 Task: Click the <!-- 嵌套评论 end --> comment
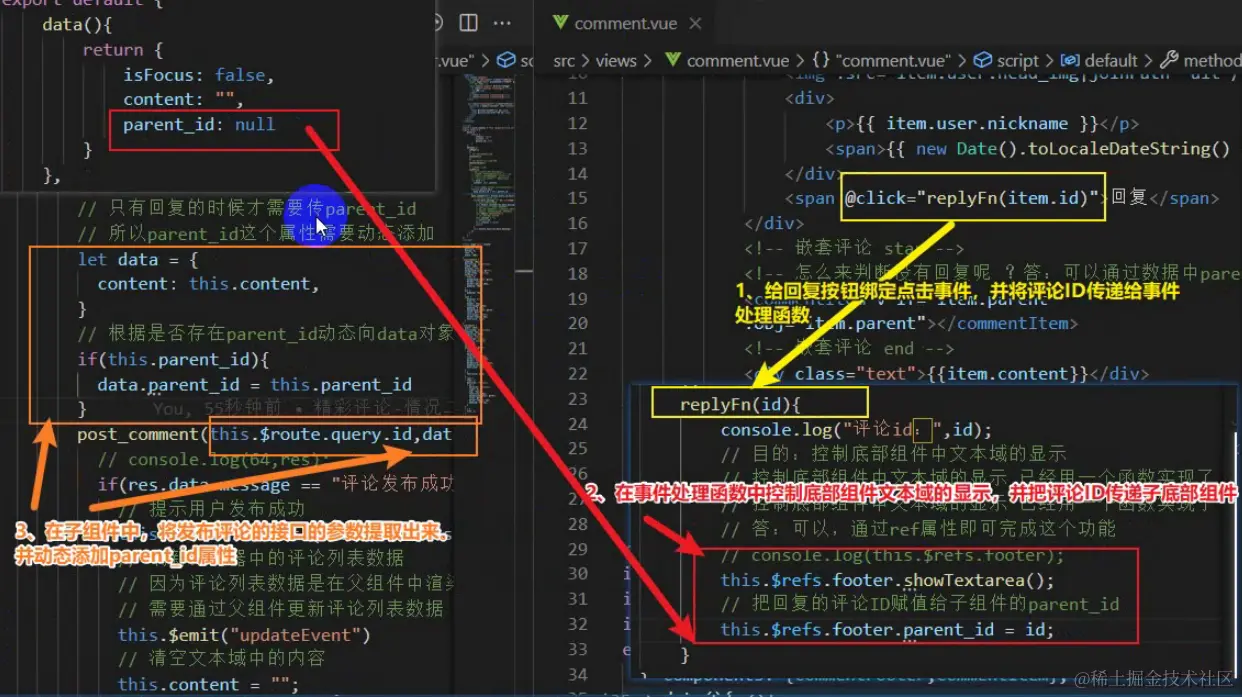(848, 348)
